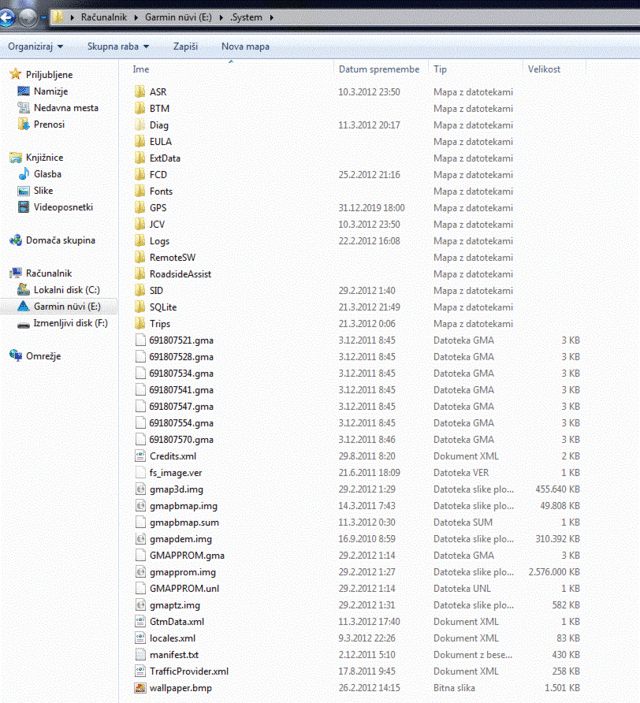This screenshot has width=640, height=703.
Task: Select the RoadsideAssist folder name
Action: click(x=180, y=274)
